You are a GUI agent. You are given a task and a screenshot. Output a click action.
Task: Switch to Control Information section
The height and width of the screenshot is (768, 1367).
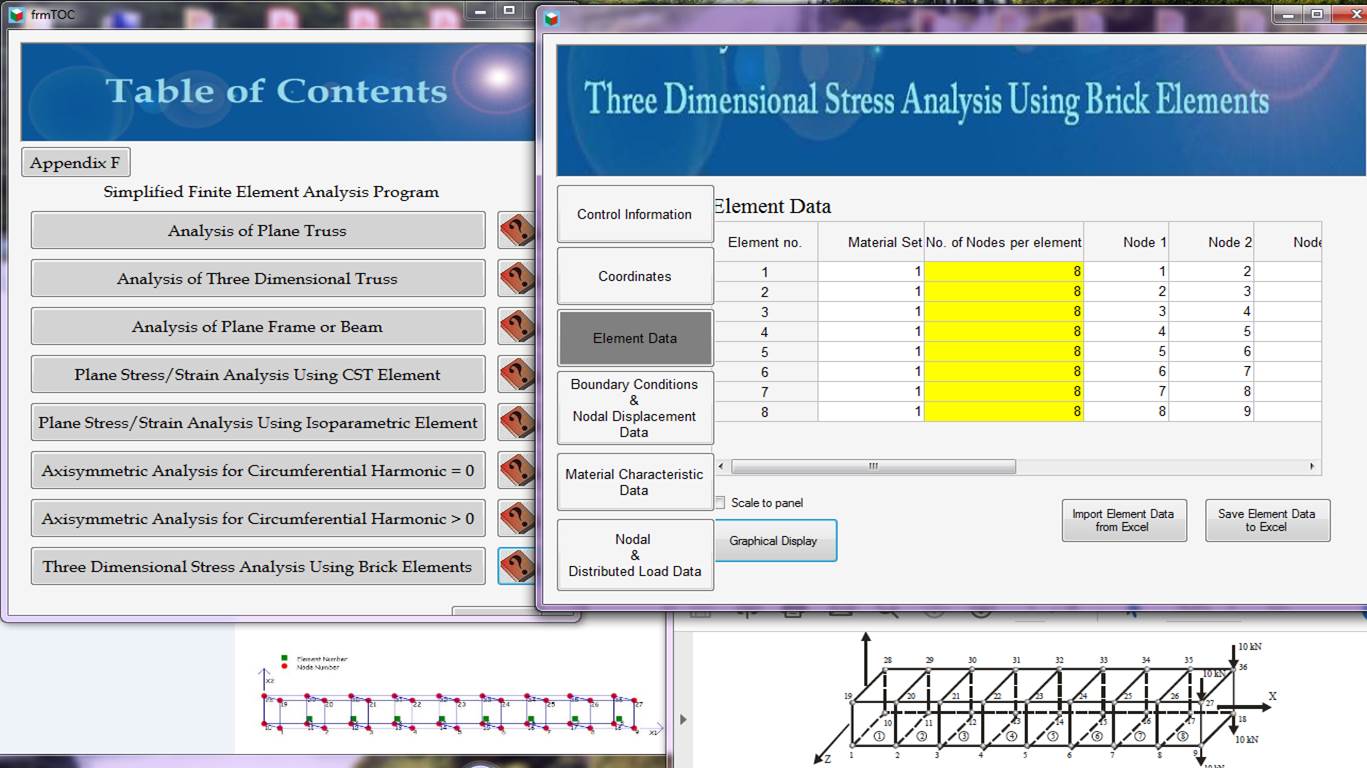pyautogui.click(x=635, y=214)
